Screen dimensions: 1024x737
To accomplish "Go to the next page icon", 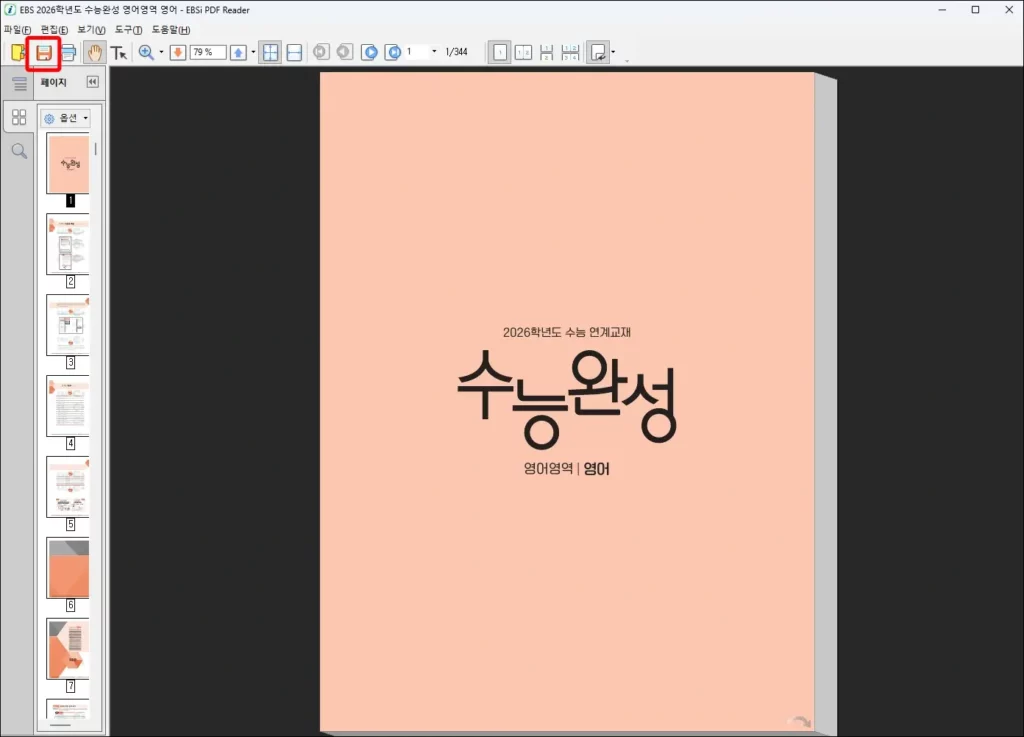I will click(369, 52).
